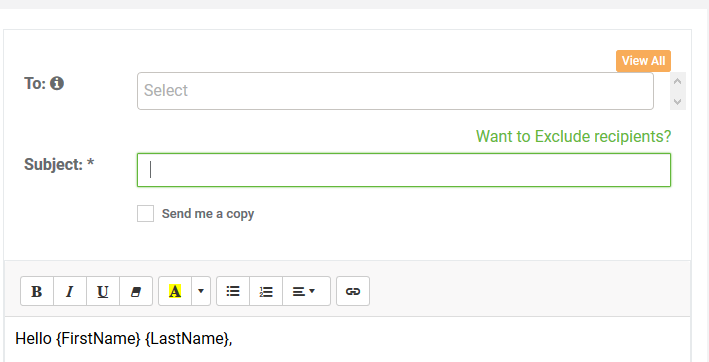
Task: Click into the Hello FirstName message body
Action: [347, 339]
